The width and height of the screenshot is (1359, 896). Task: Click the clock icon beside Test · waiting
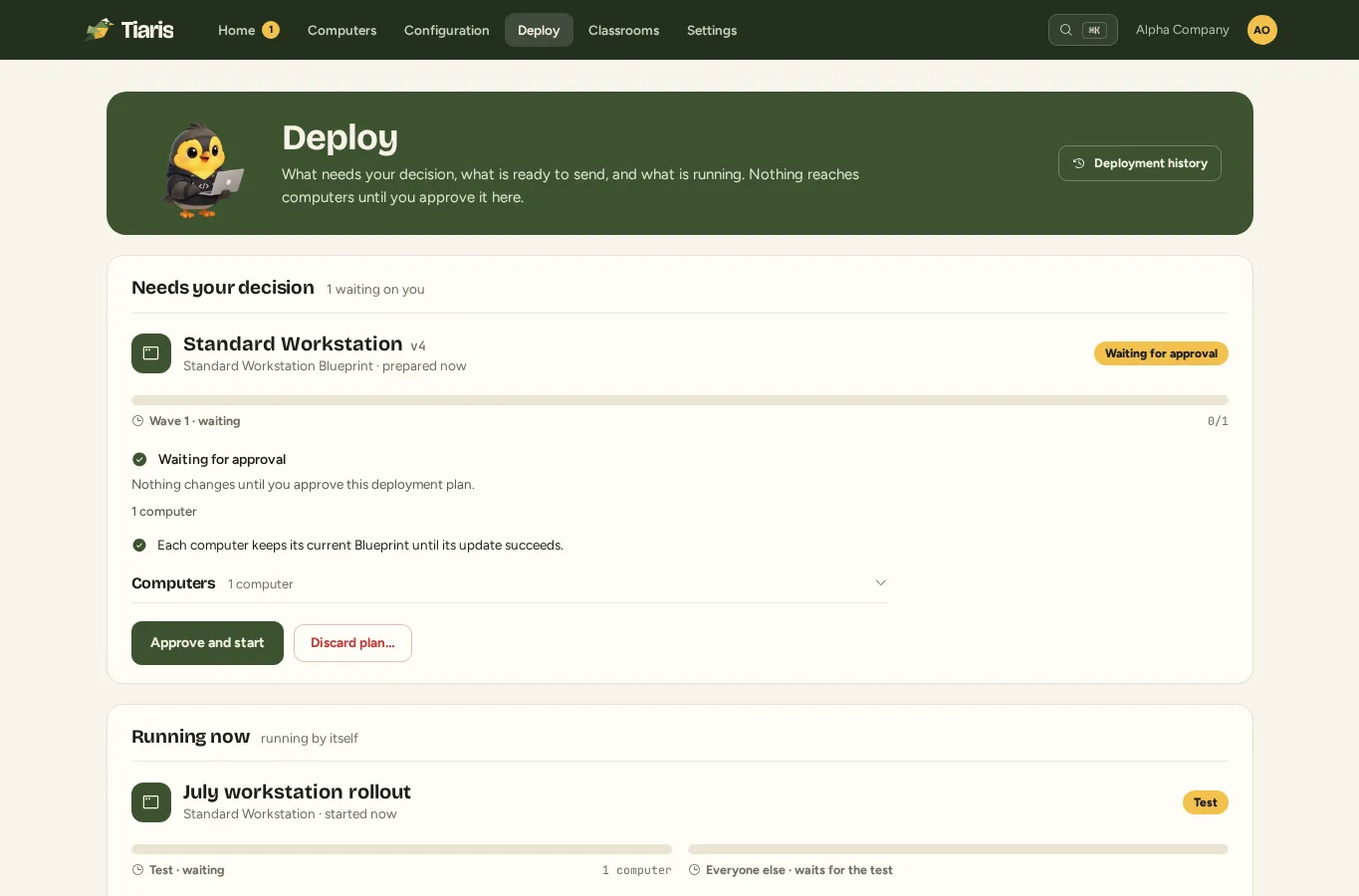137,870
